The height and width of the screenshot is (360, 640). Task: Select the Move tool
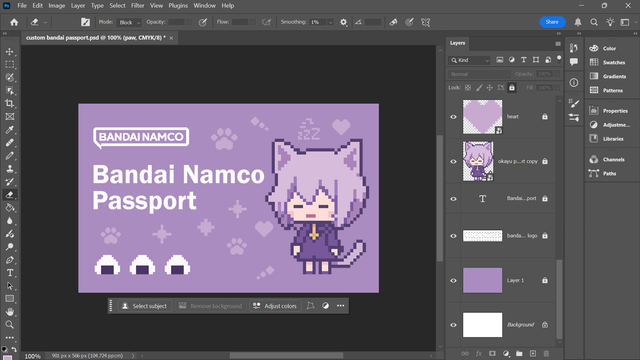pos(9,52)
